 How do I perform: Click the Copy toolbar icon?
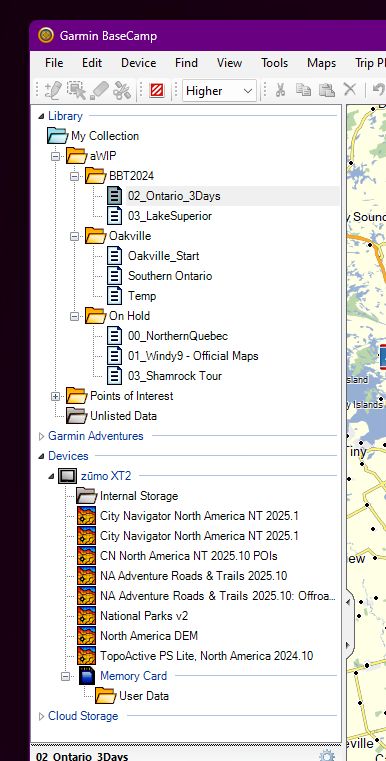pyautogui.click(x=304, y=90)
